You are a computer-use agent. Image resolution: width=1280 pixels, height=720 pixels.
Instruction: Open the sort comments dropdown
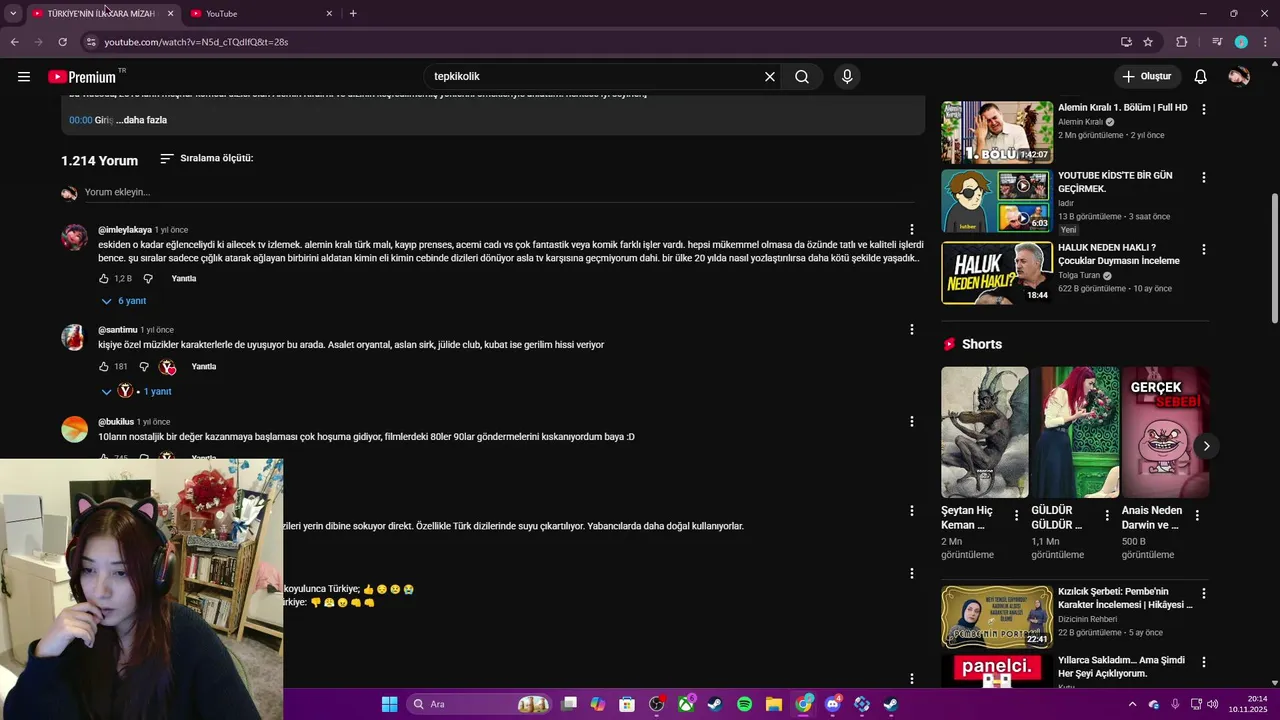(x=207, y=158)
